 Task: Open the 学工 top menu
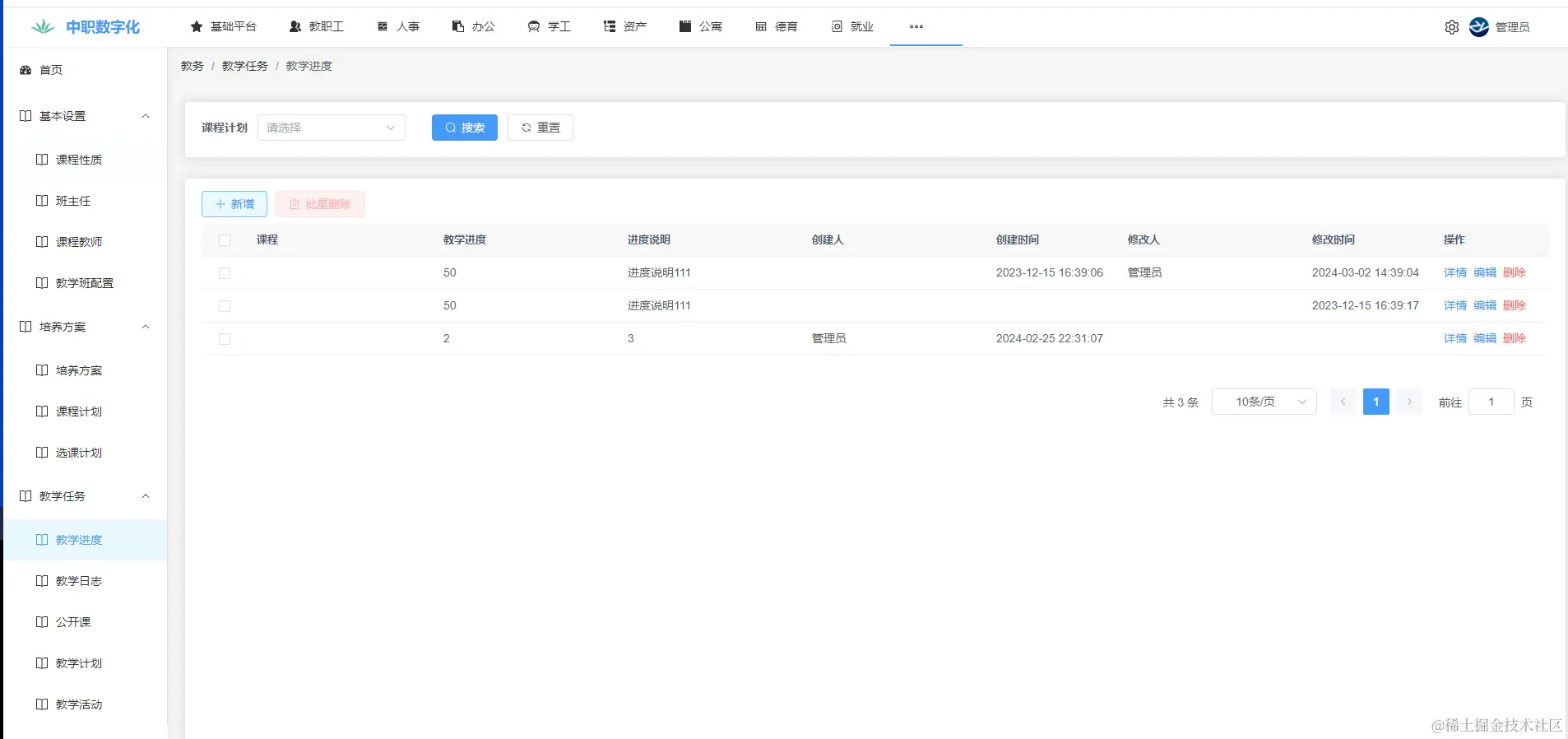pyautogui.click(x=550, y=26)
